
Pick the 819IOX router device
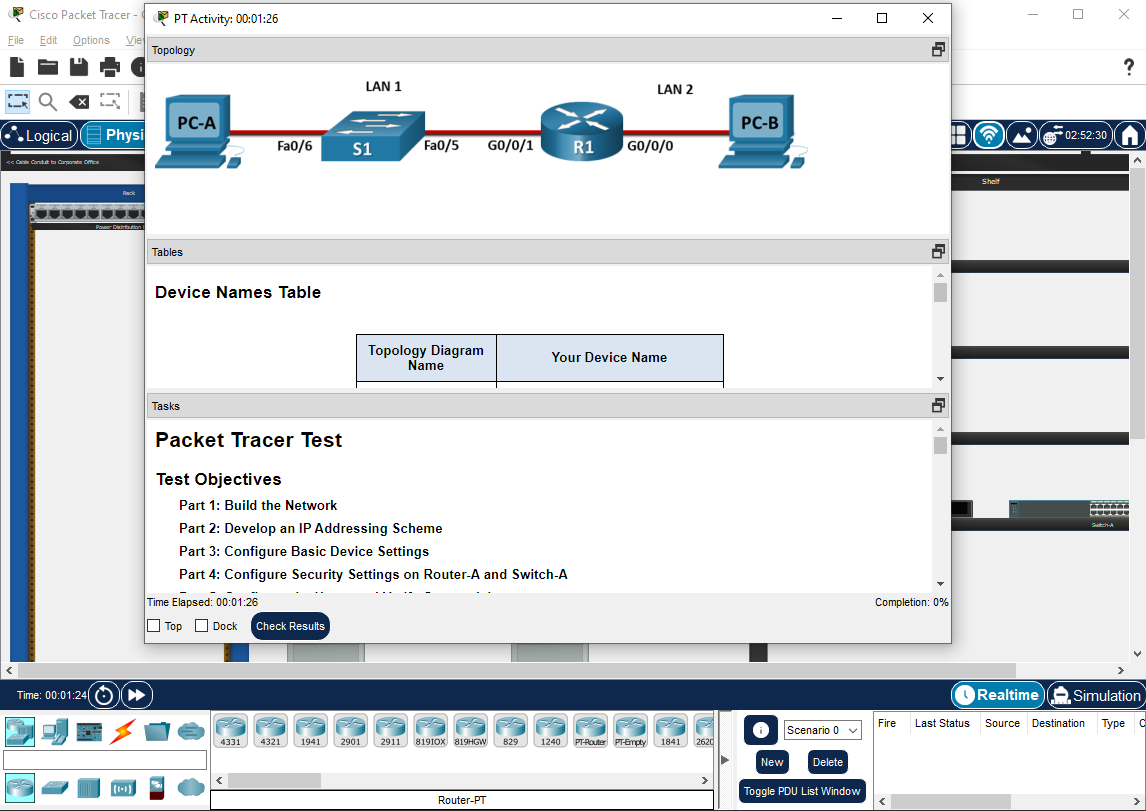(x=430, y=731)
